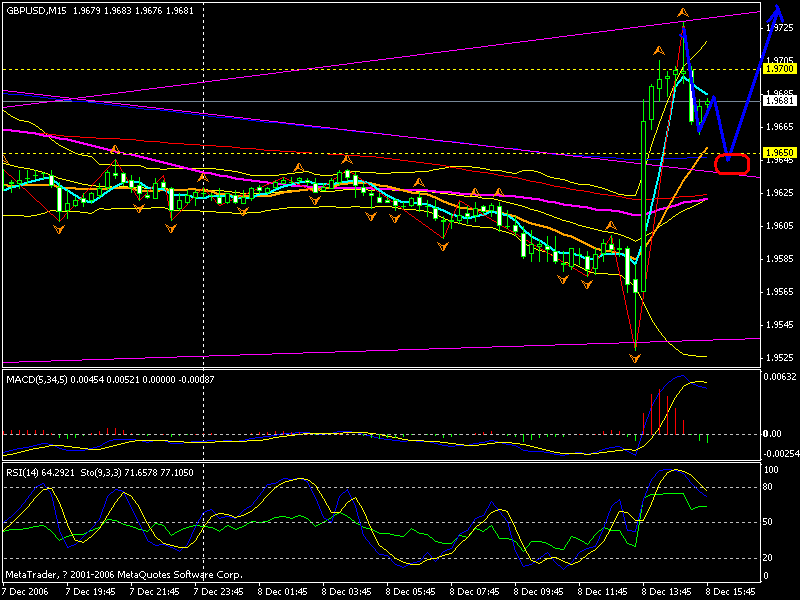
Task: Click the MetaQuotes Software Corp copyright text
Action: point(120,574)
